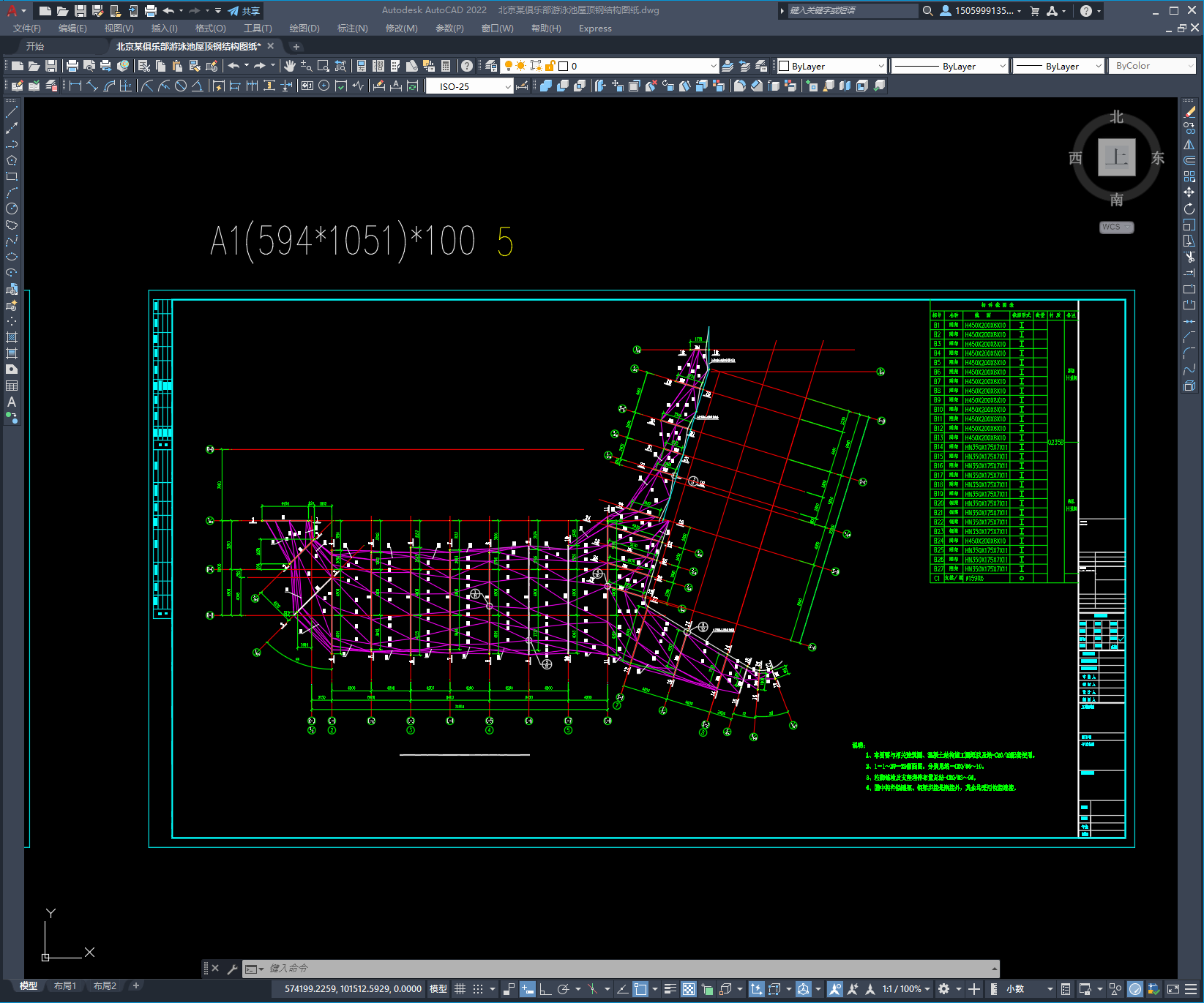Activate the Pan hand tool

pyautogui.click(x=290, y=66)
